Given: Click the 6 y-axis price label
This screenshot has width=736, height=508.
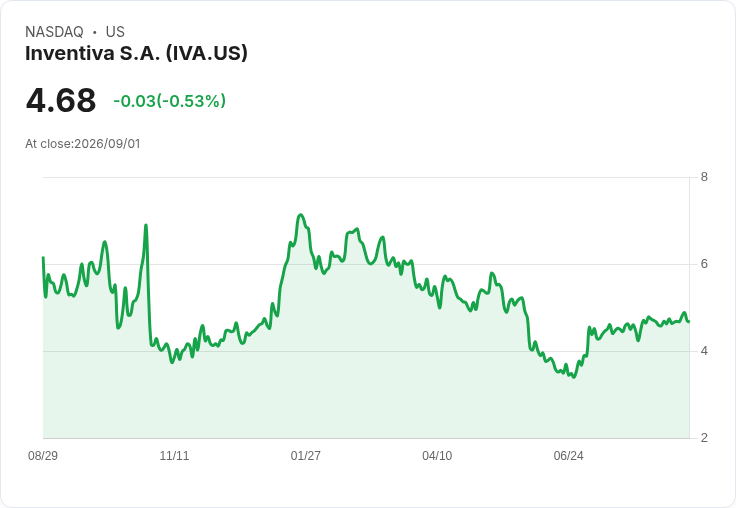Looking at the screenshot, I should tap(704, 264).
